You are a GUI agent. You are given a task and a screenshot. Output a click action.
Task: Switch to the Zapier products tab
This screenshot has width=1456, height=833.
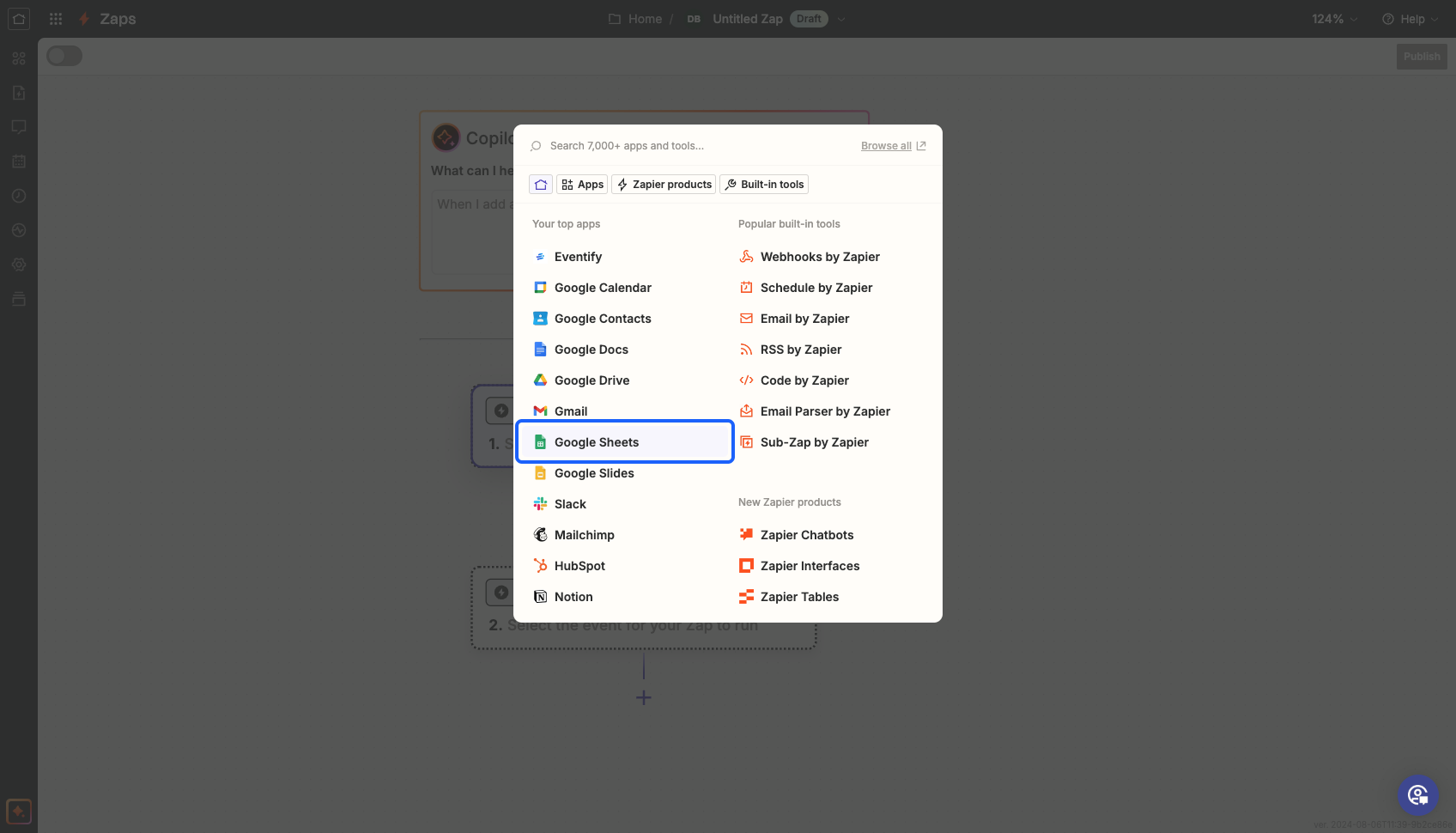point(664,185)
